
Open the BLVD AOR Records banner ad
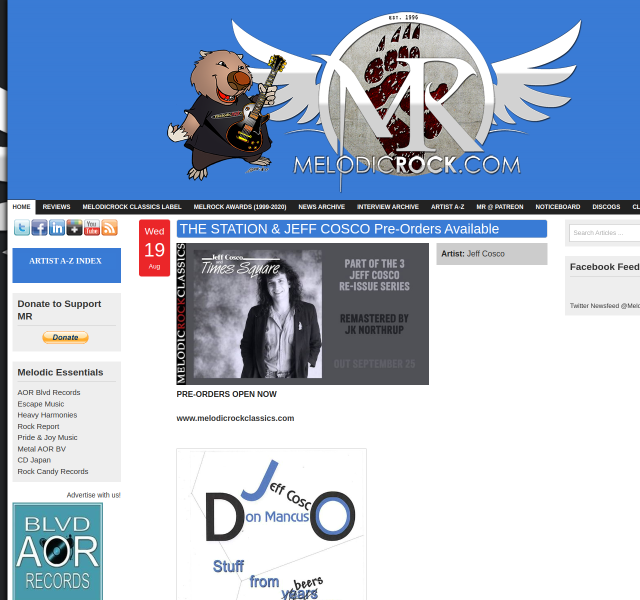58,551
